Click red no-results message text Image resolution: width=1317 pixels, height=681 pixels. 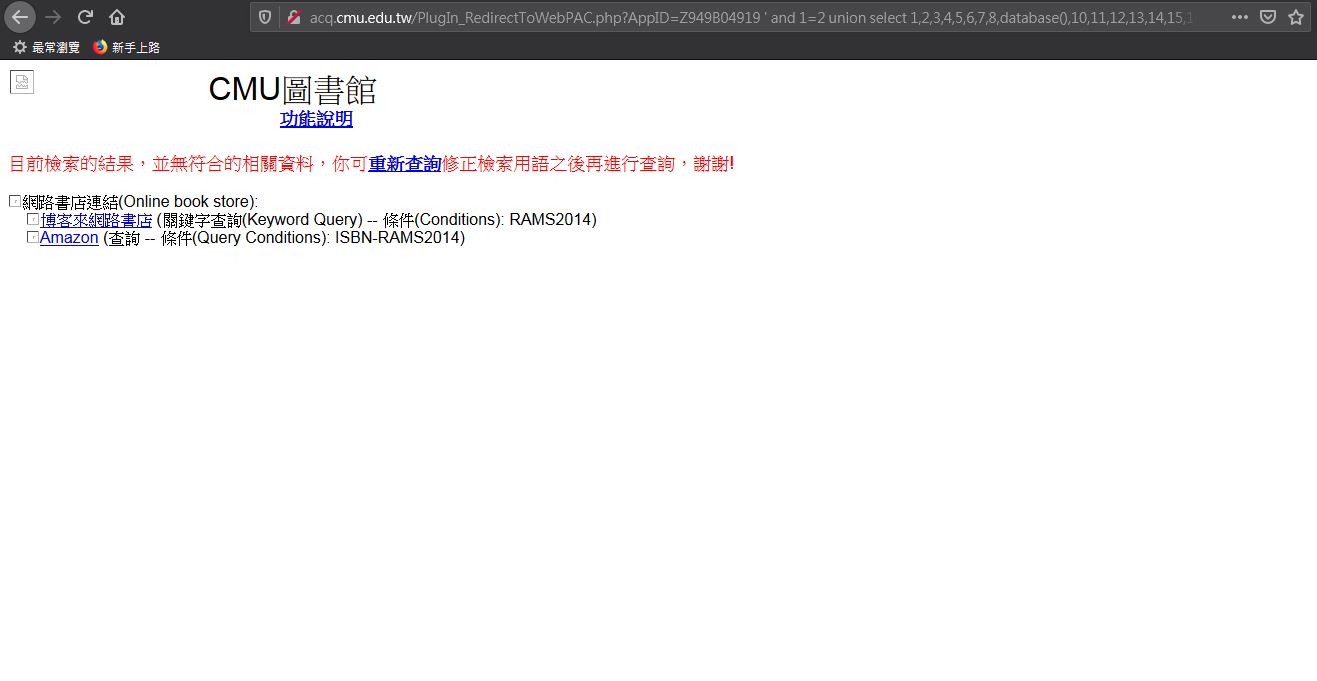click(x=372, y=163)
